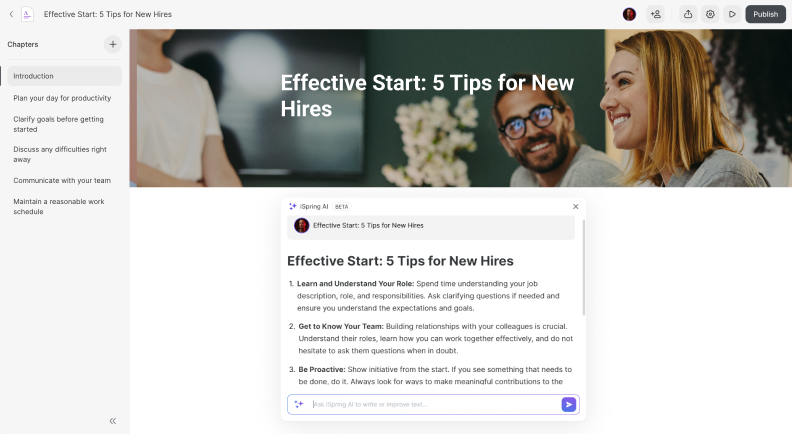Click the AI panel vertical scrollbar

point(584,268)
